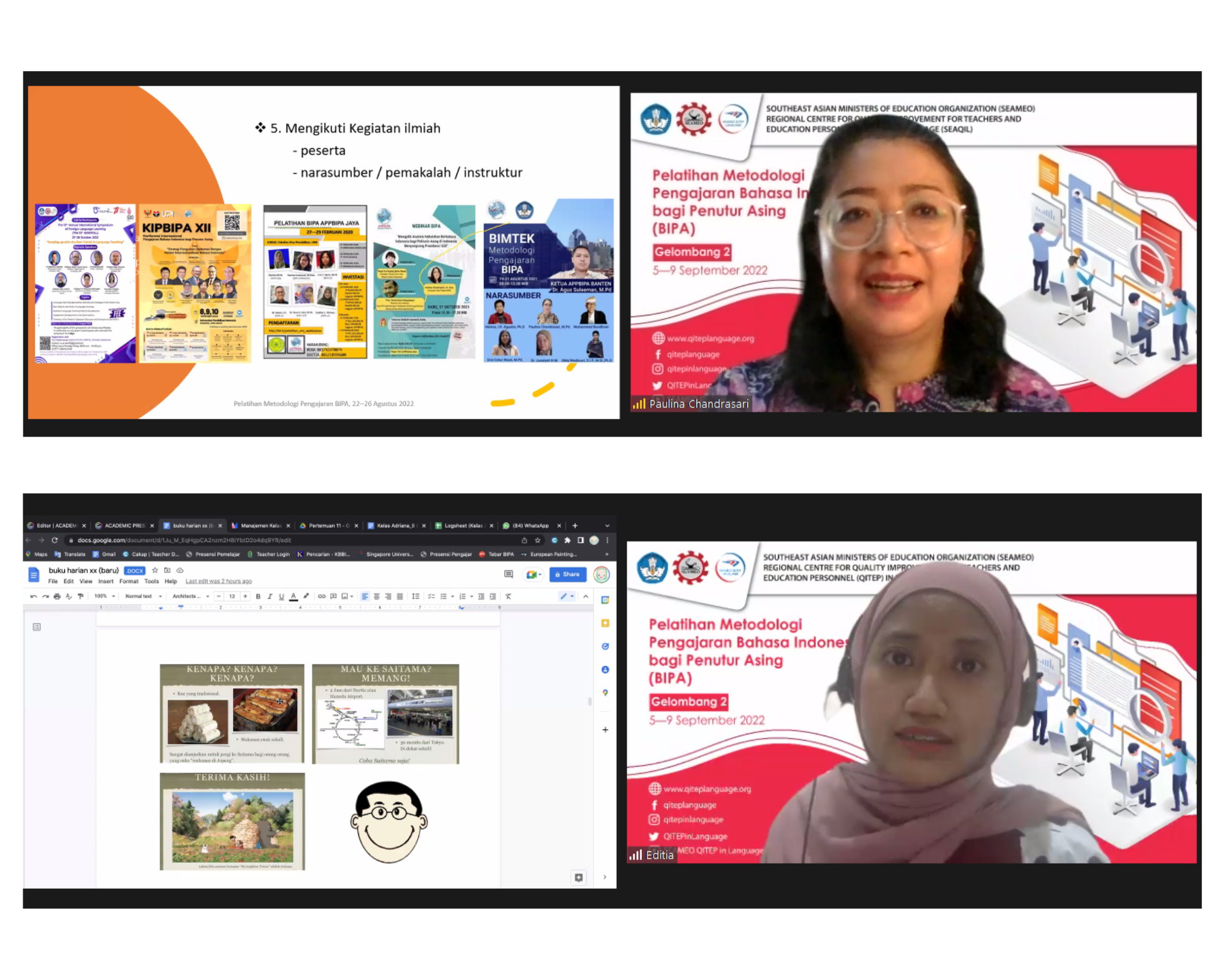Image resolution: width=1225 pixels, height=980 pixels.
Task: Click the paint format icon
Action: 80,596
